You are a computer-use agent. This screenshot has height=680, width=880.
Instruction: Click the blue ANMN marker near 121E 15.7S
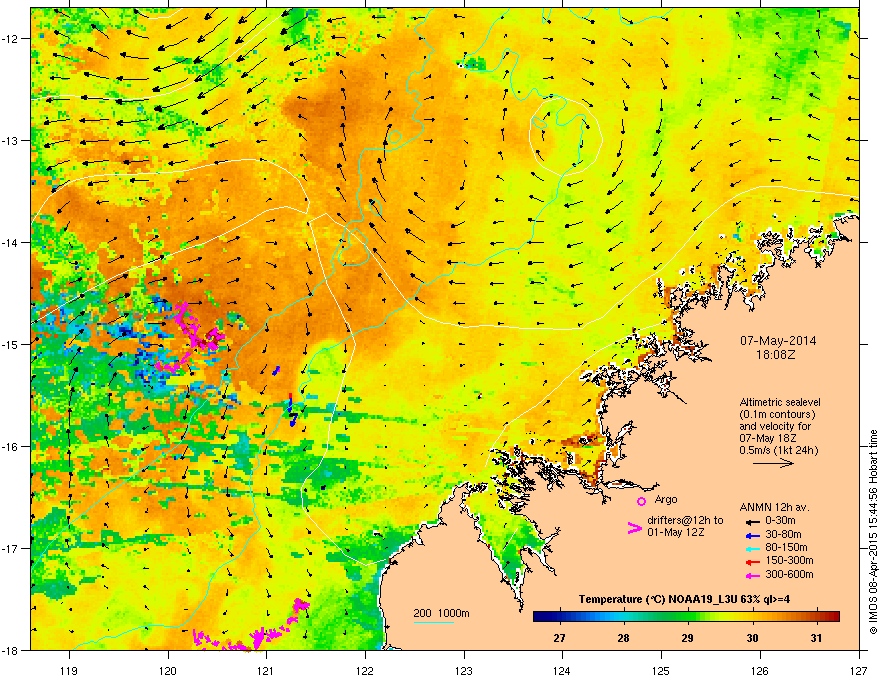tap(292, 411)
